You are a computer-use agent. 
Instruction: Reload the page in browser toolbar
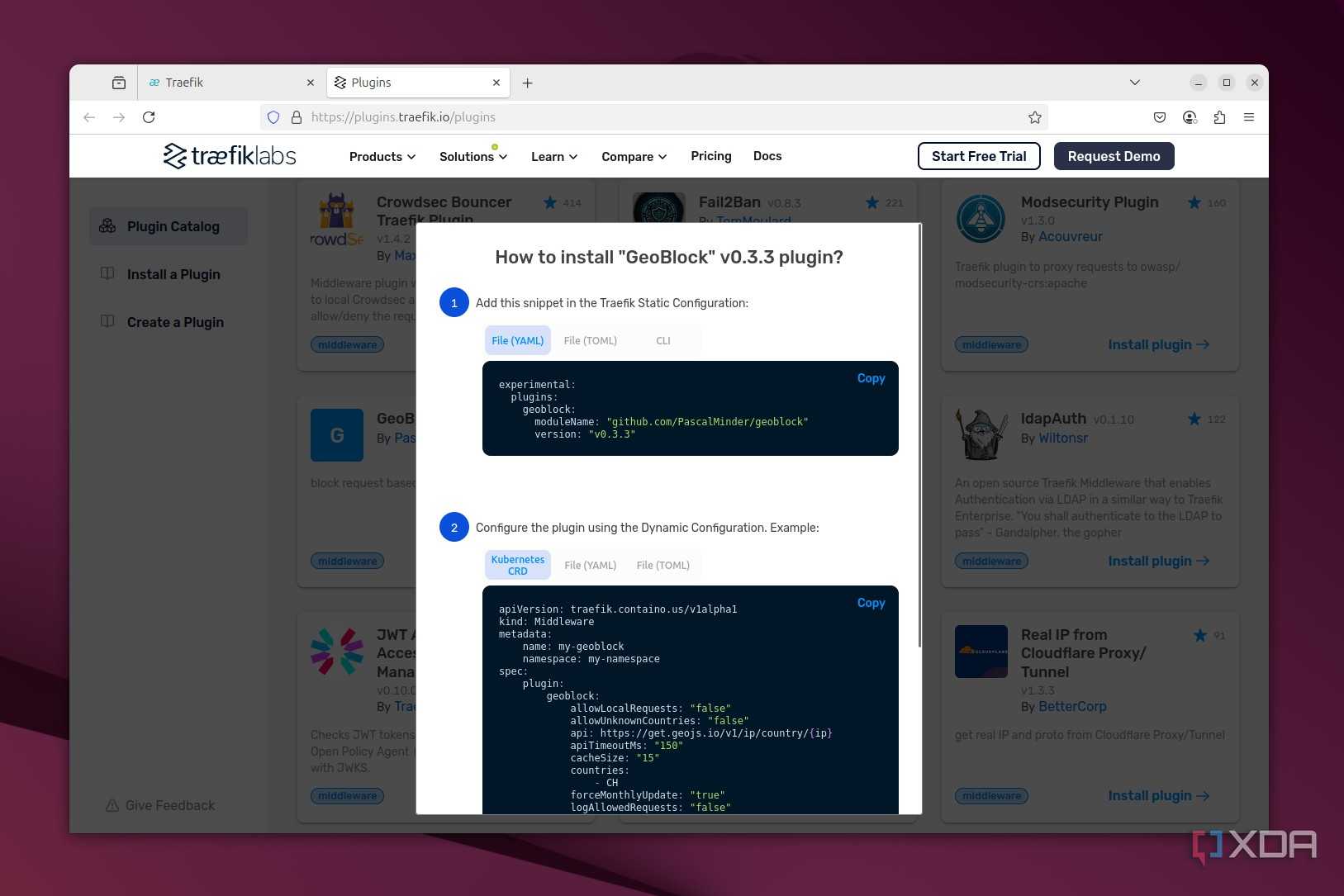click(149, 117)
